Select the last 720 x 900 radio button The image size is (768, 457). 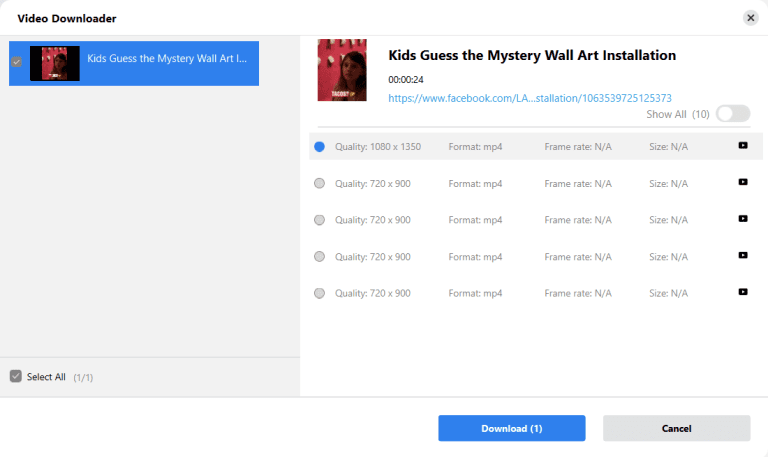pyautogui.click(x=319, y=293)
